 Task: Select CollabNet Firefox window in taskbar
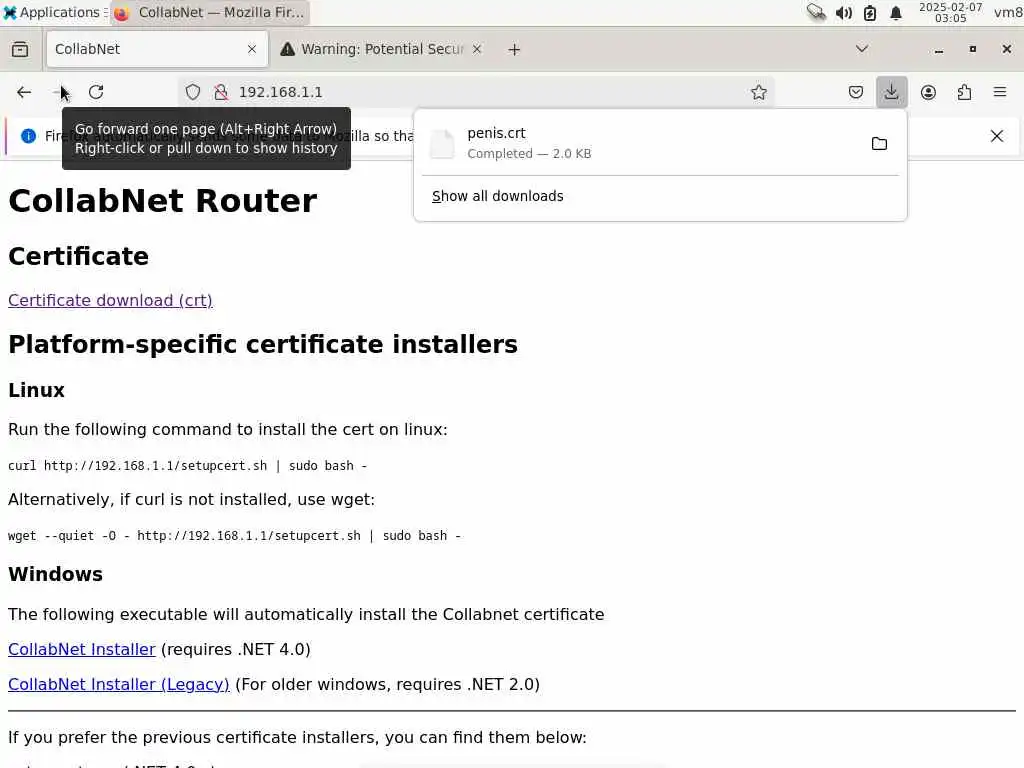(210, 12)
